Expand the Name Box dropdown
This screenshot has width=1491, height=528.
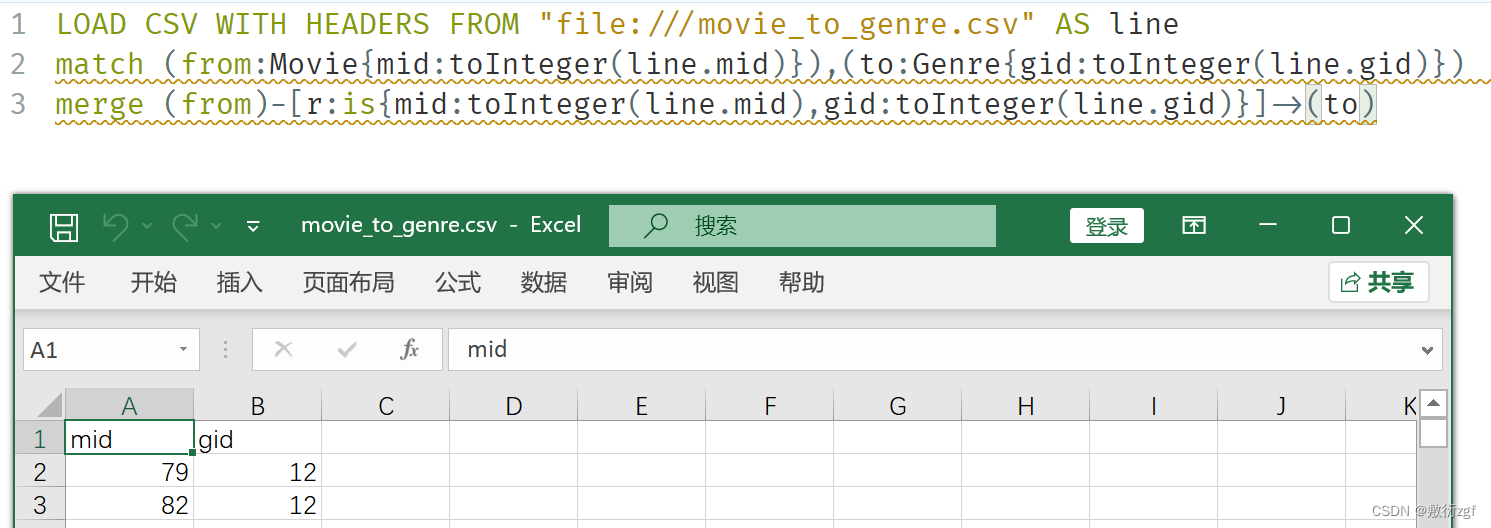coord(183,349)
